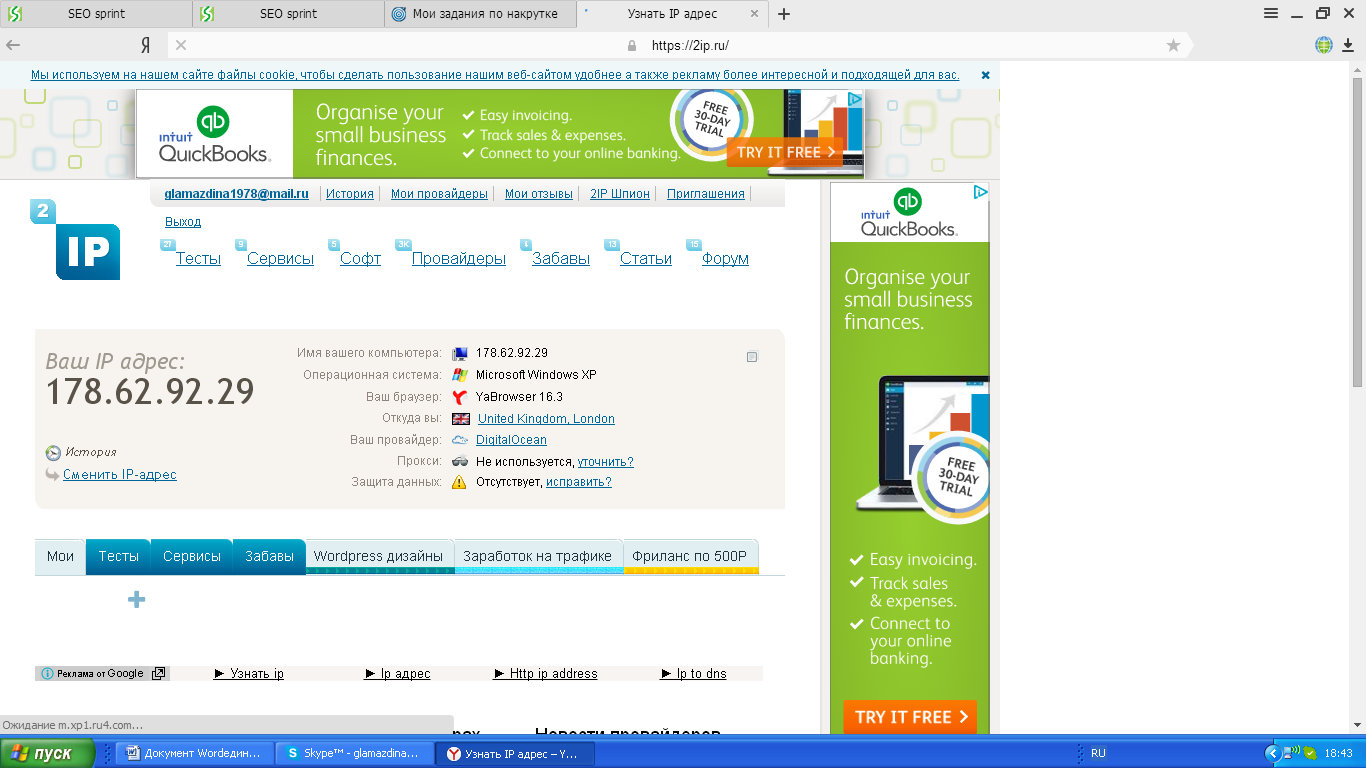Click the AdChoices icon on the top banner
The height and width of the screenshot is (768, 1366).
pos(855,99)
